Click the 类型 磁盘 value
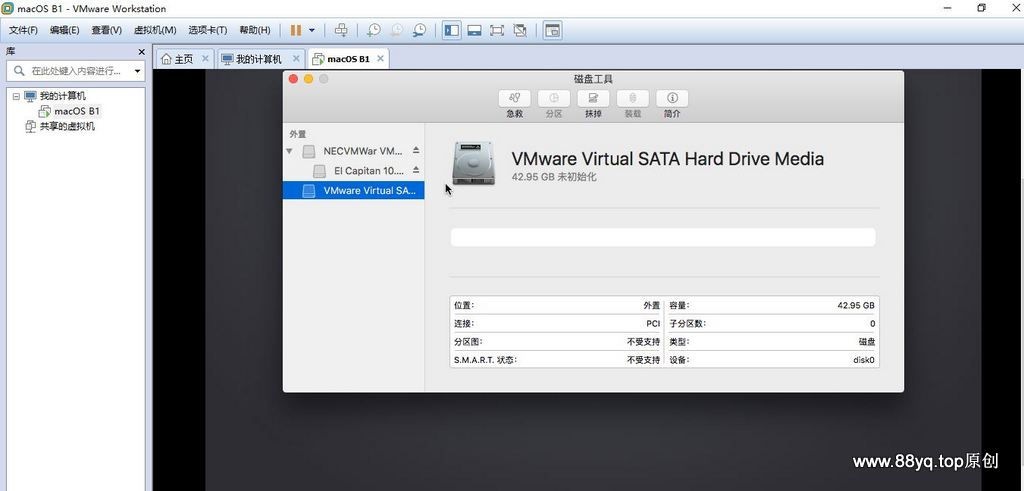The width and height of the screenshot is (1024, 491). 867,341
